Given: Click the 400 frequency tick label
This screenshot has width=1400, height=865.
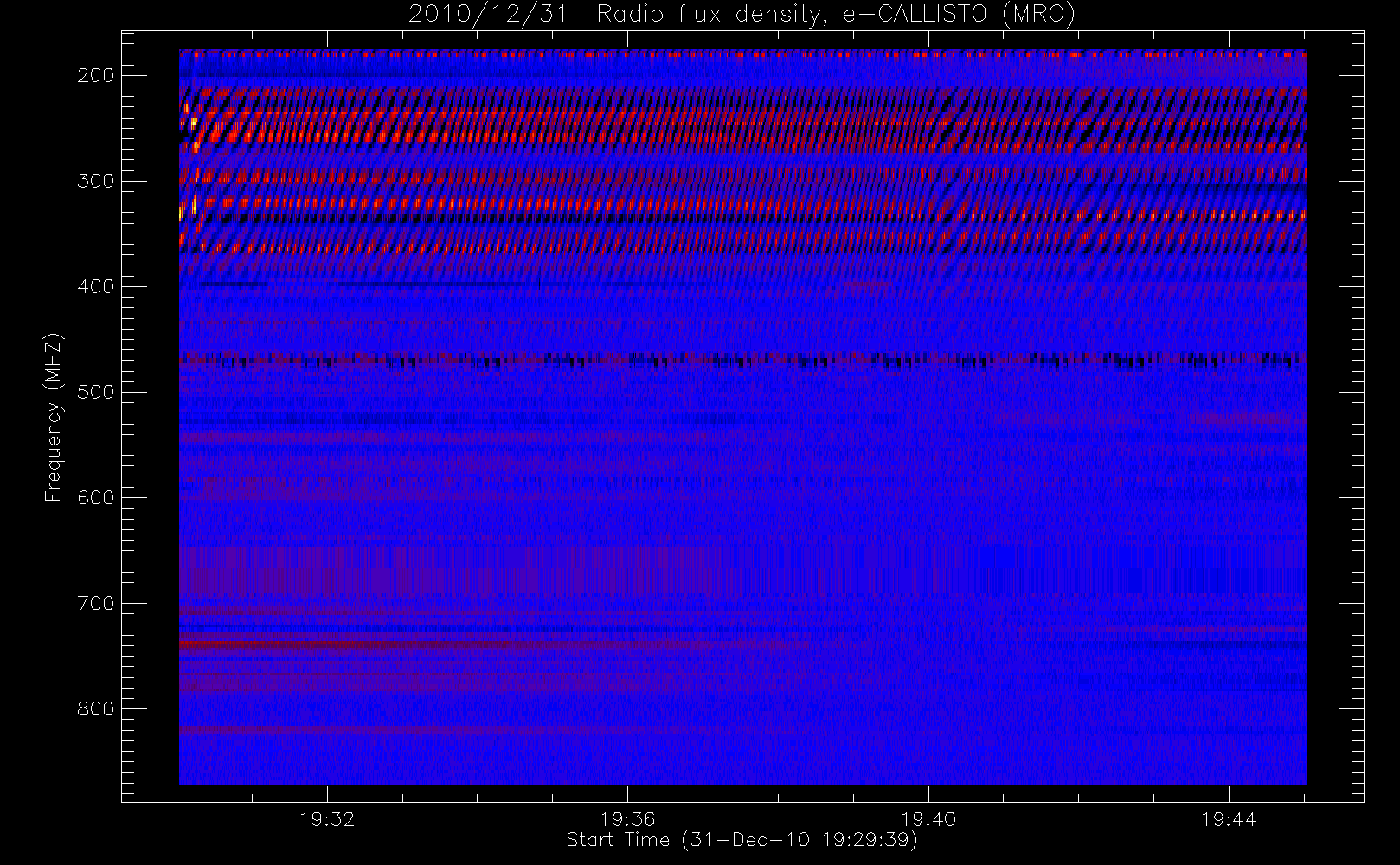Looking at the screenshot, I should click(95, 286).
